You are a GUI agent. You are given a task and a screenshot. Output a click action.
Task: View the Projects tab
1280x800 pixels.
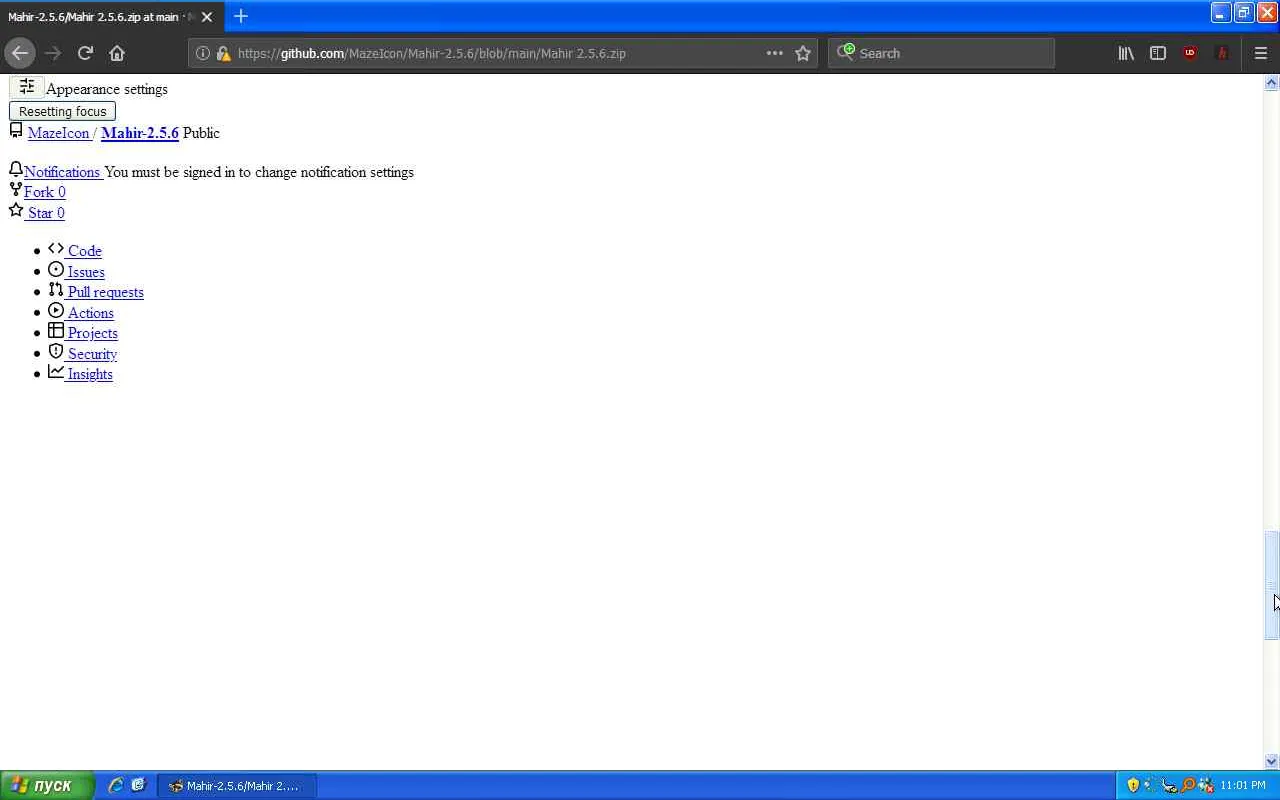click(92, 333)
